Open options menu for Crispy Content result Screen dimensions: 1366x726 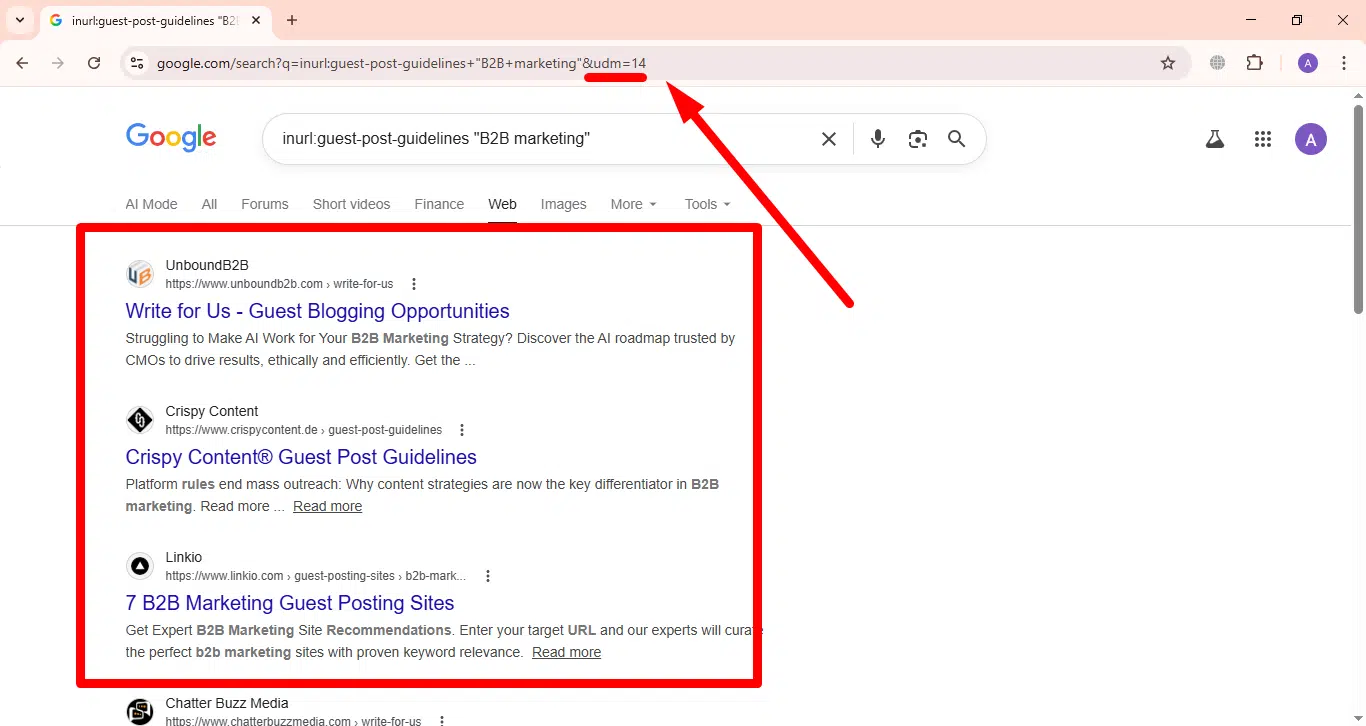462,430
